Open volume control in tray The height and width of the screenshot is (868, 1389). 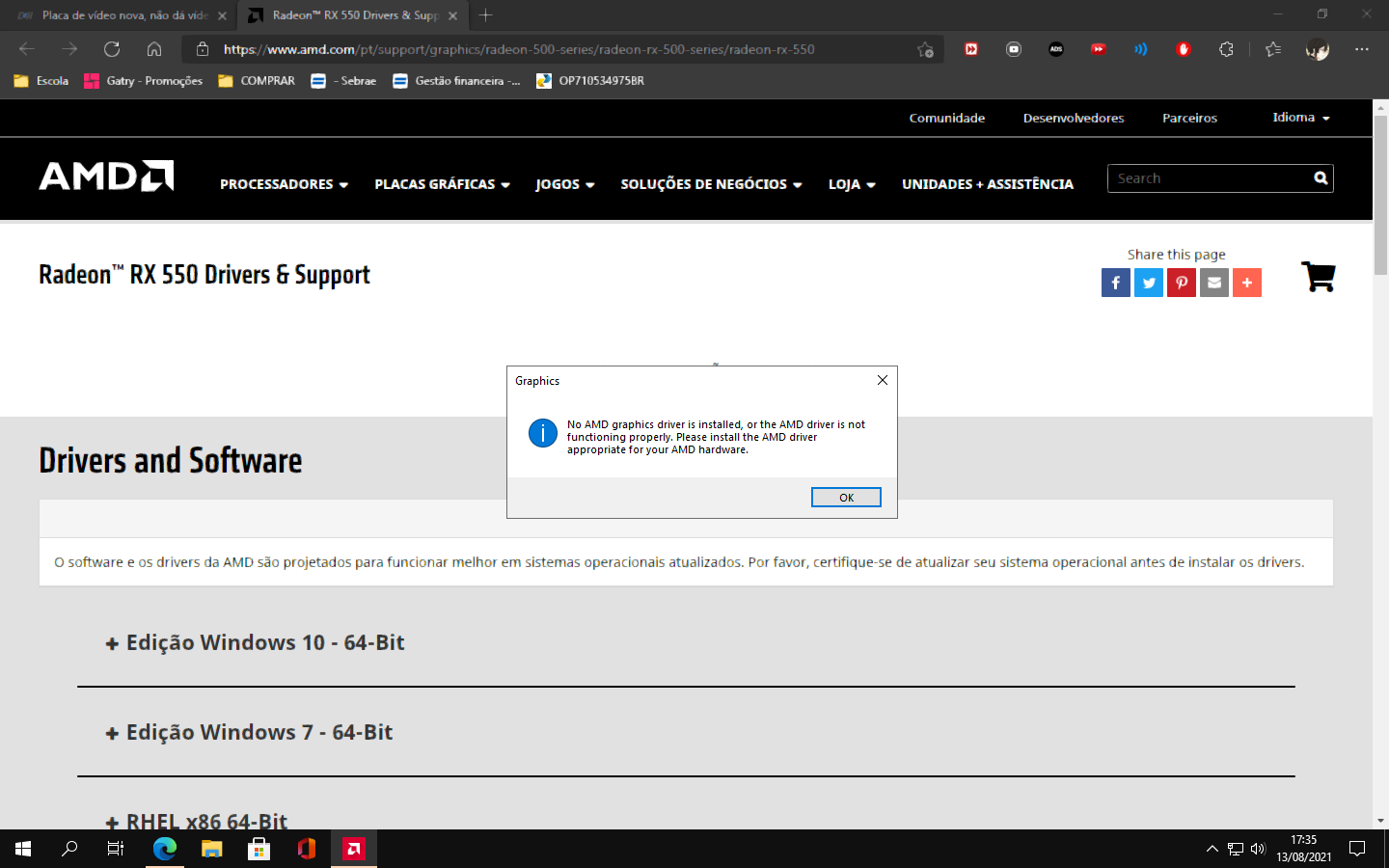pyautogui.click(x=1258, y=849)
